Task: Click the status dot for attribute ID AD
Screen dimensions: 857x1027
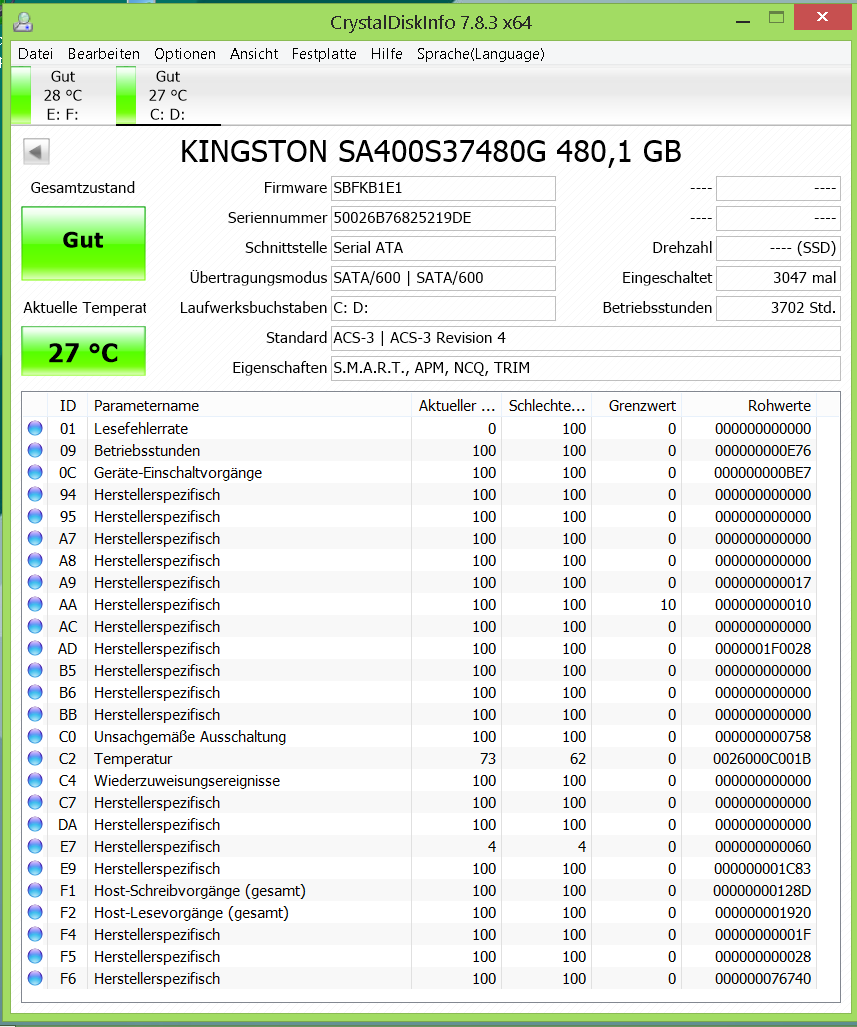Action: coord(35,648)
